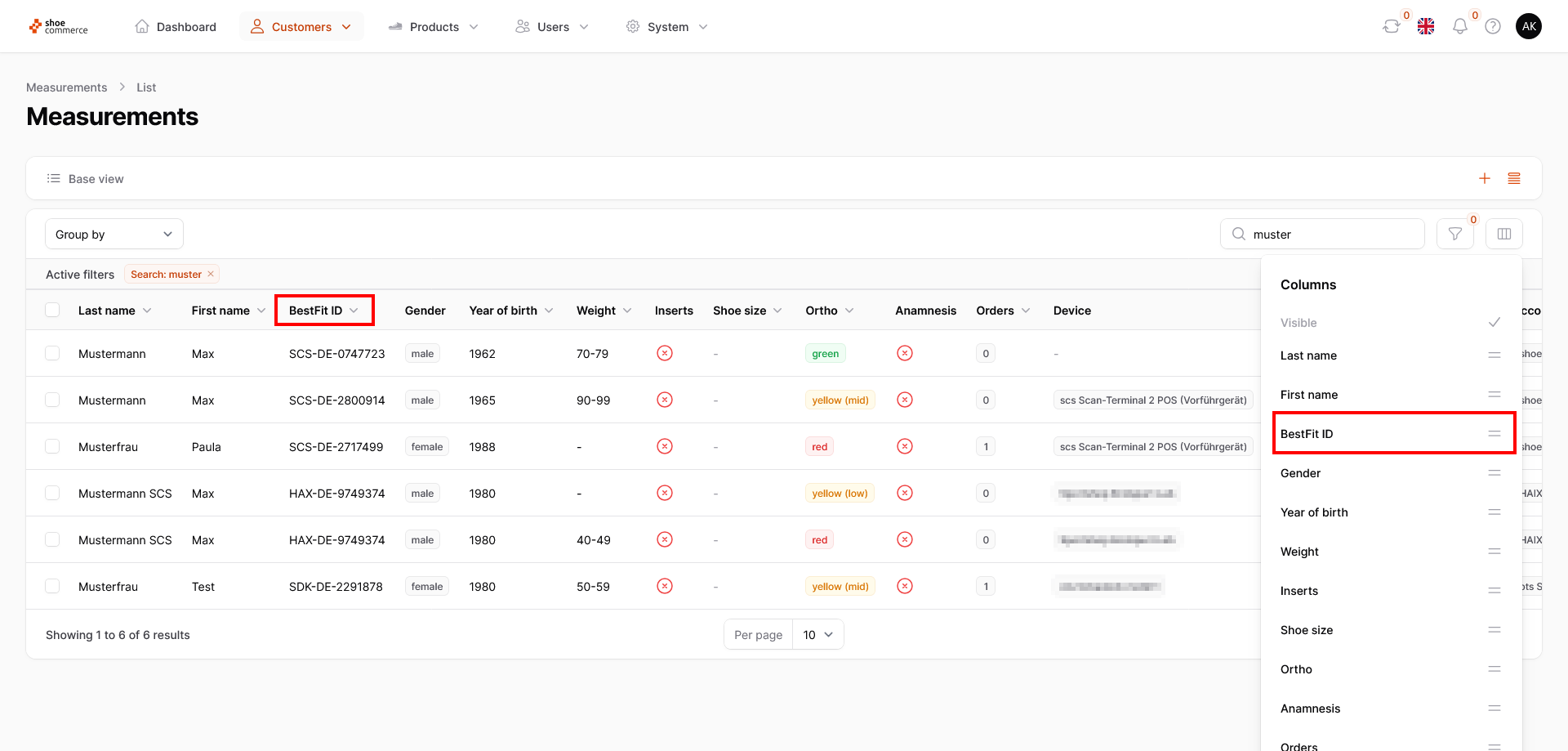Toggle the select-all rows checkbox
This screenshot has width=1568, height=751.
[x=52, y=311]
